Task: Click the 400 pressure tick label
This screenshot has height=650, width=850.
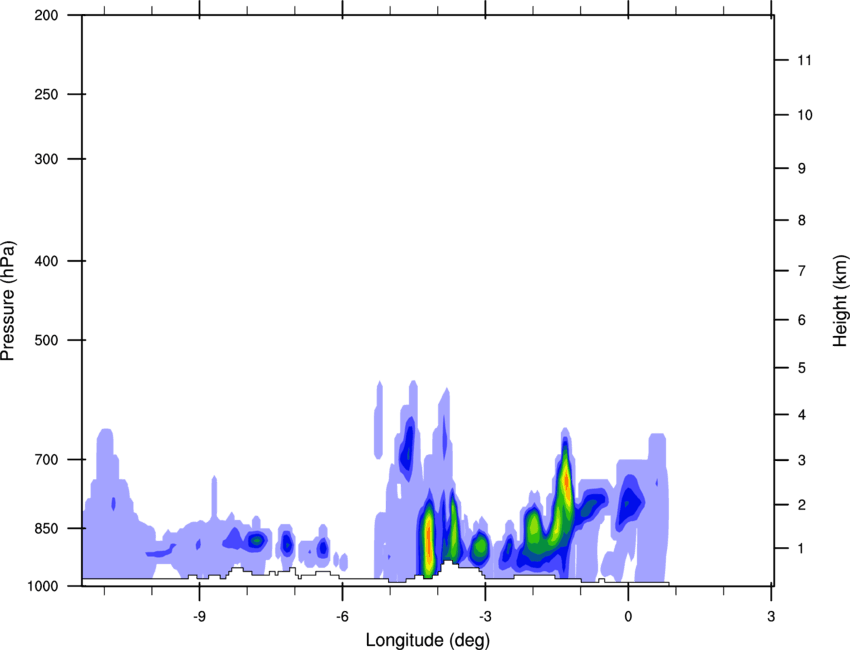Action: [46, 261]
